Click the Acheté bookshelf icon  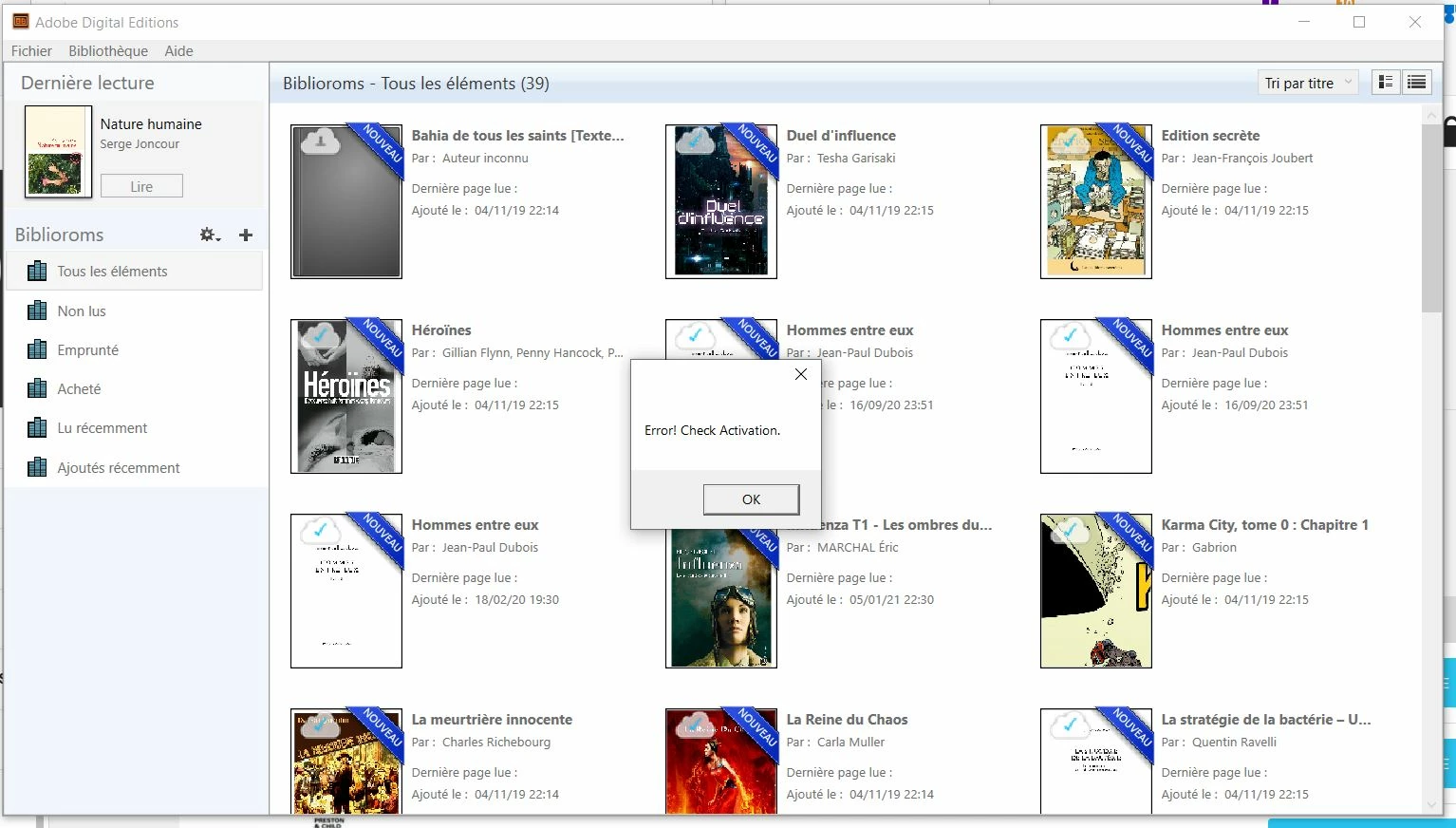37,388
